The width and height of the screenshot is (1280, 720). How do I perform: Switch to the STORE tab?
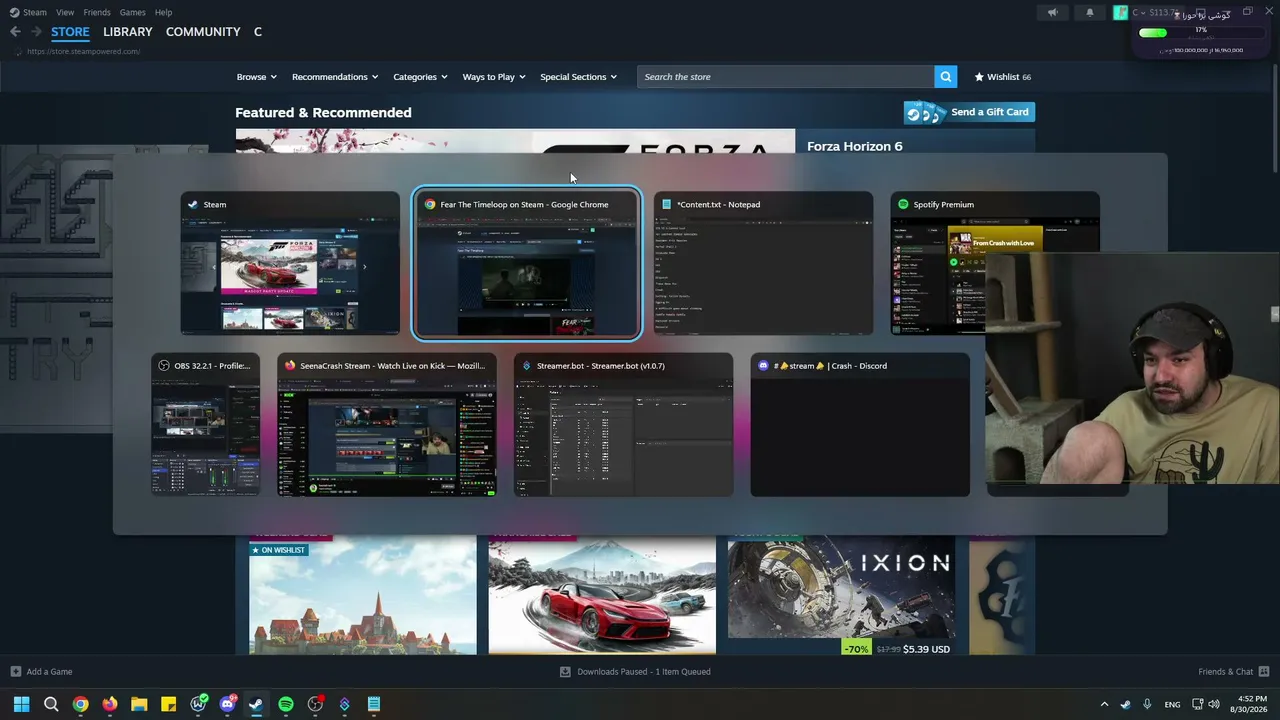pyautogui.click(x=70, y=32)
